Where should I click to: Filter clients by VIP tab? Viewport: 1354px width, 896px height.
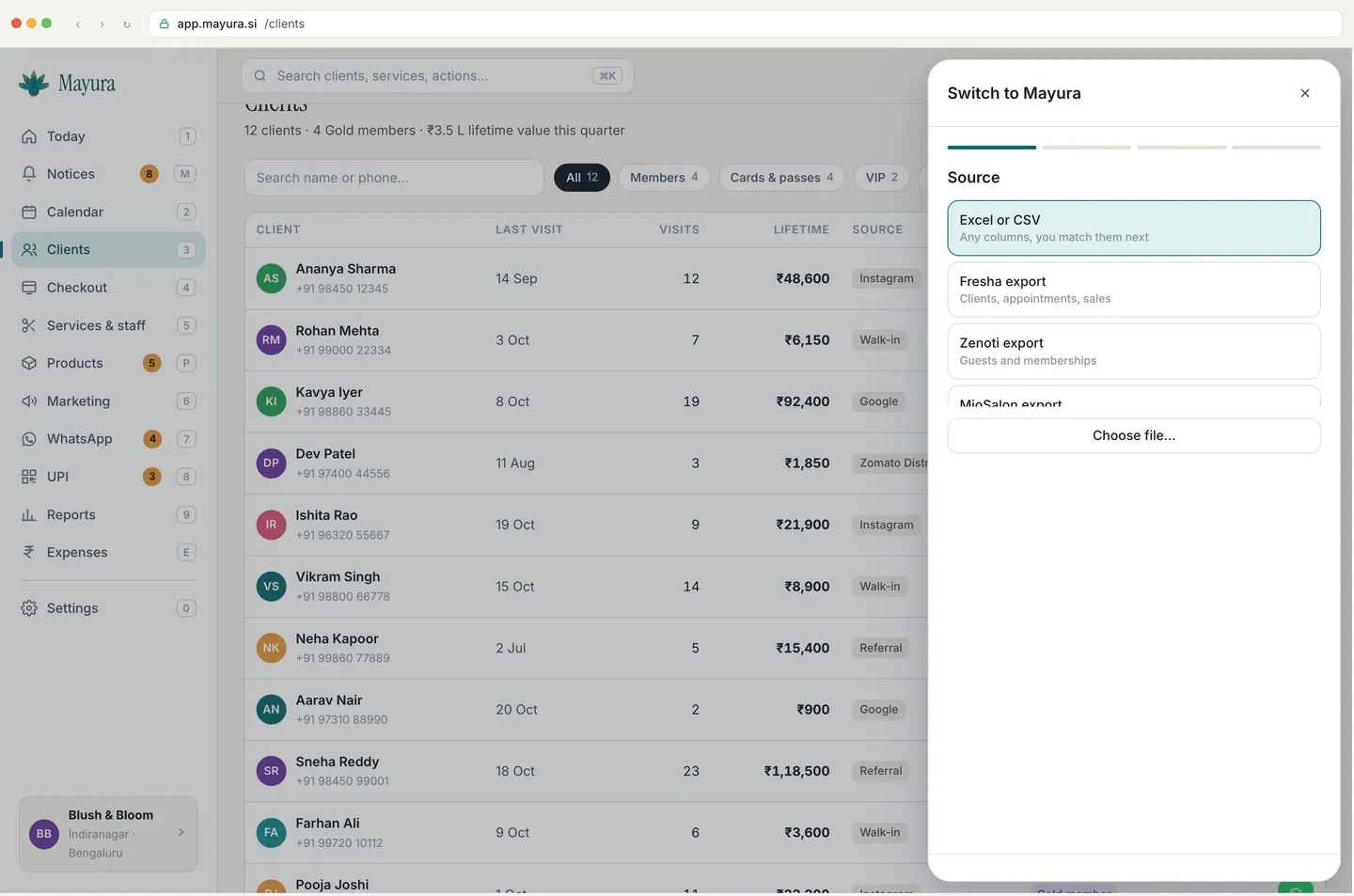pos(881,178)
